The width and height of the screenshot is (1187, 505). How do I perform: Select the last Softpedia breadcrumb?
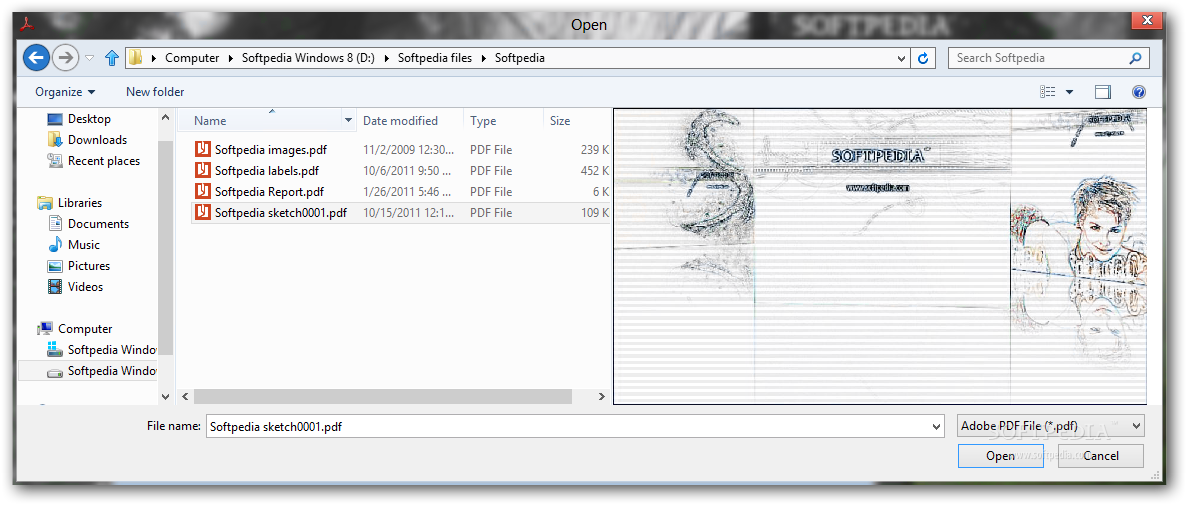click(519, 58)
